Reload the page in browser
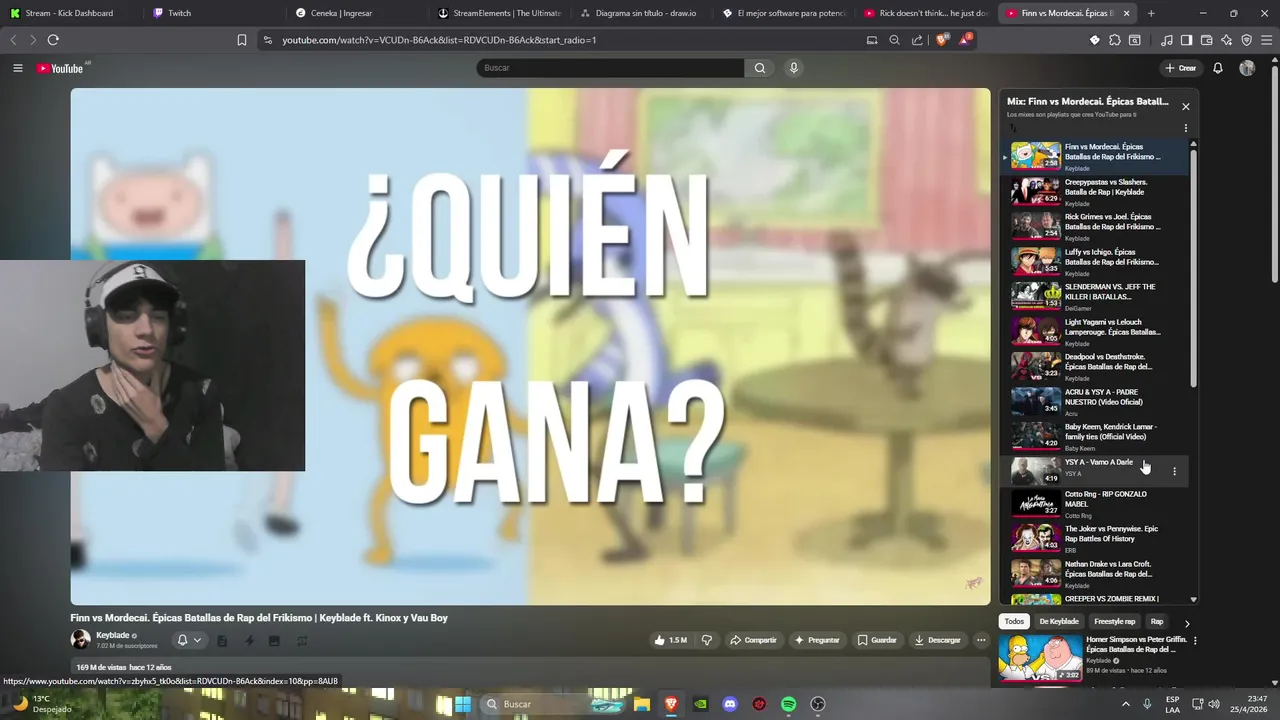 tap(53, 40)
